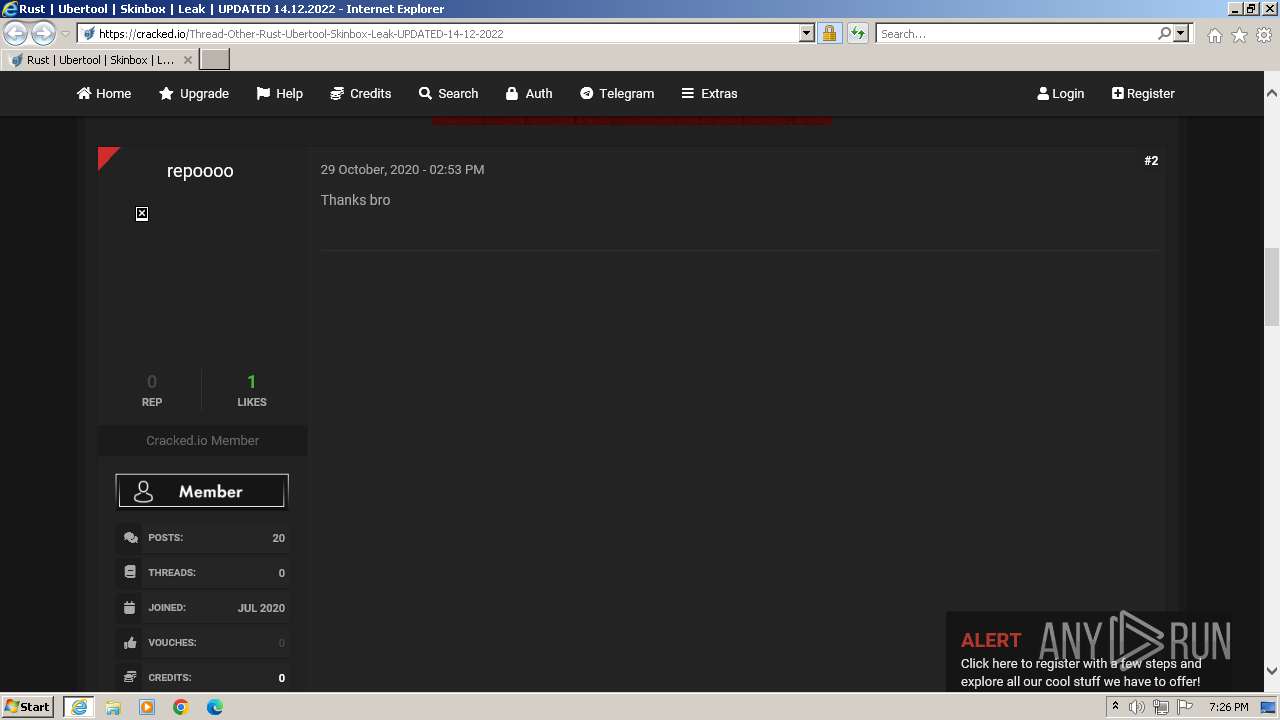Go to the site Home menu
The height and width of the screenshot is (720, 1280).
104,93
